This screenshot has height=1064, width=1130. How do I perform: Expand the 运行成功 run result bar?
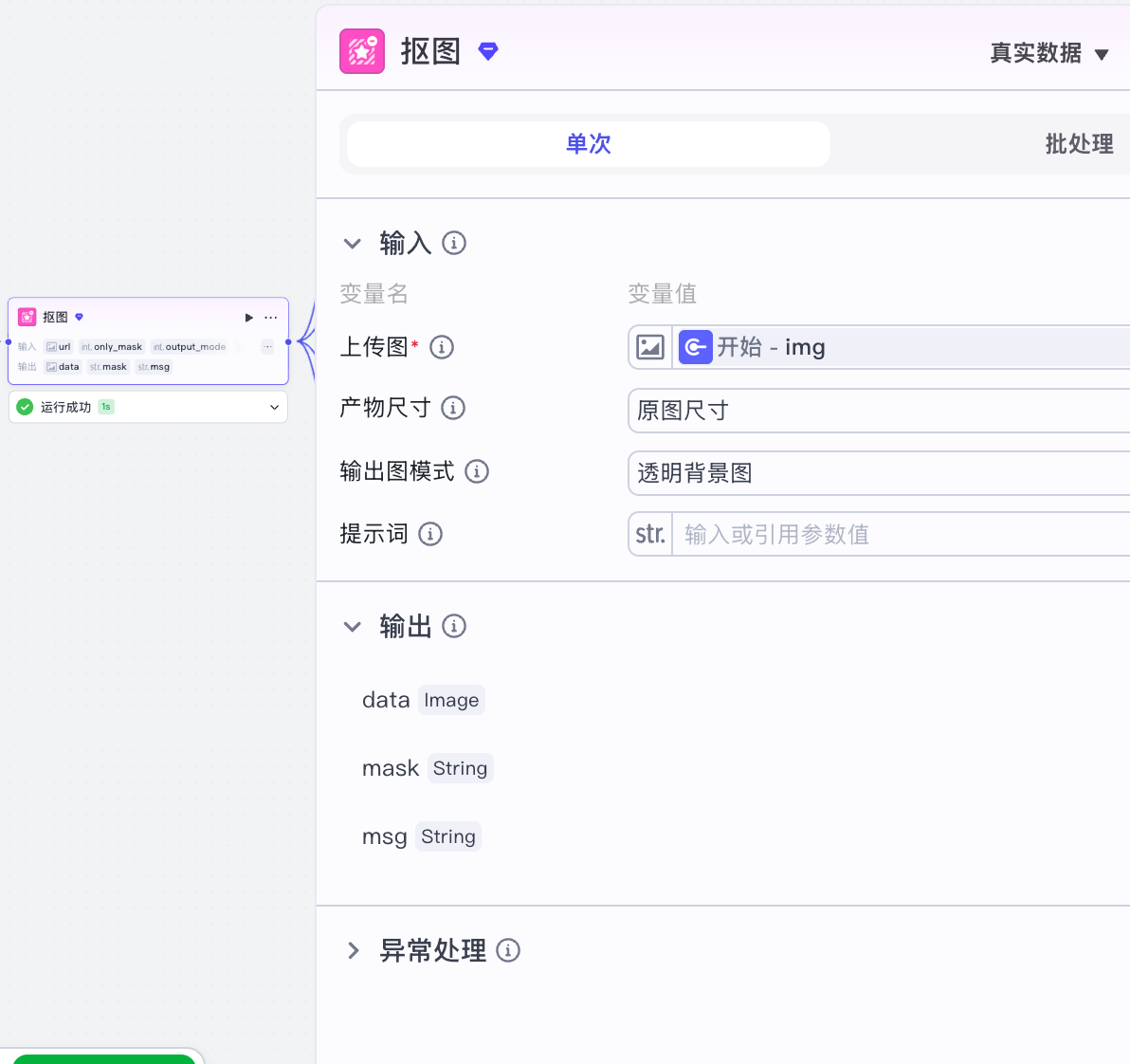click(x=274, y=407)
